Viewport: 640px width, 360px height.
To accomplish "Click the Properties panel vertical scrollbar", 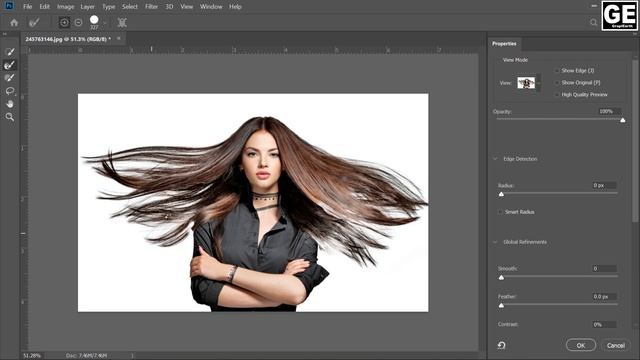I will (635, 141).
